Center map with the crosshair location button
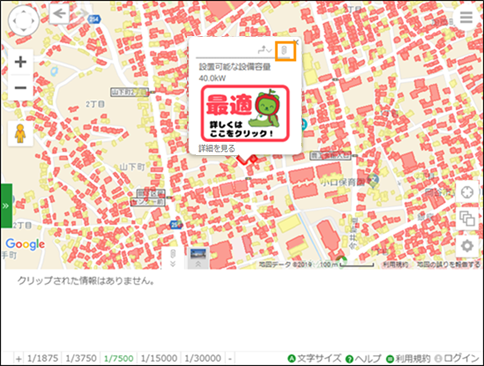This screenshot has width=484, height=366. point(467,192)
